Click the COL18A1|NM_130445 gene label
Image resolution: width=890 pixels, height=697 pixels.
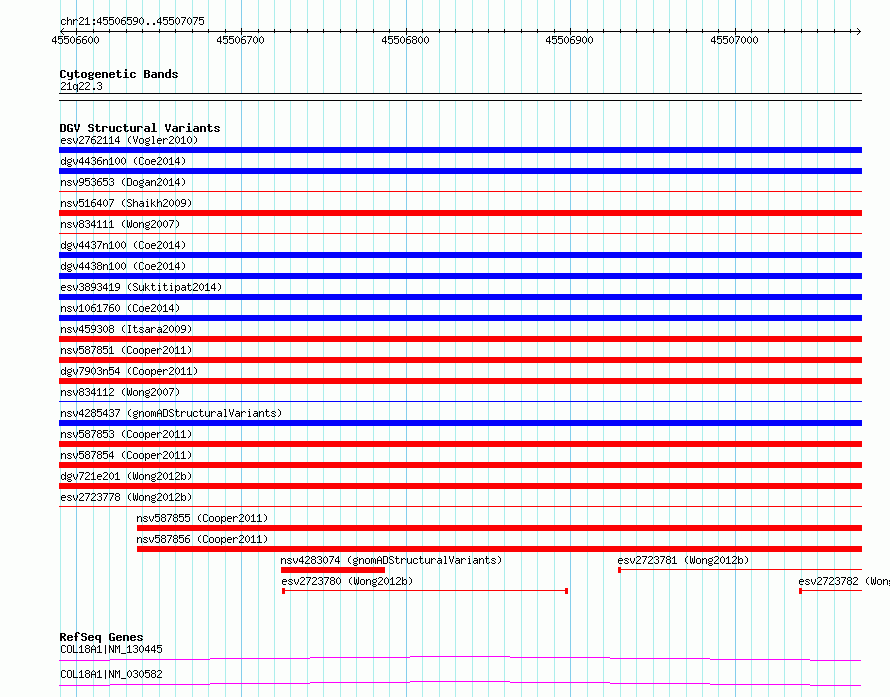click(x=111, y=649)
